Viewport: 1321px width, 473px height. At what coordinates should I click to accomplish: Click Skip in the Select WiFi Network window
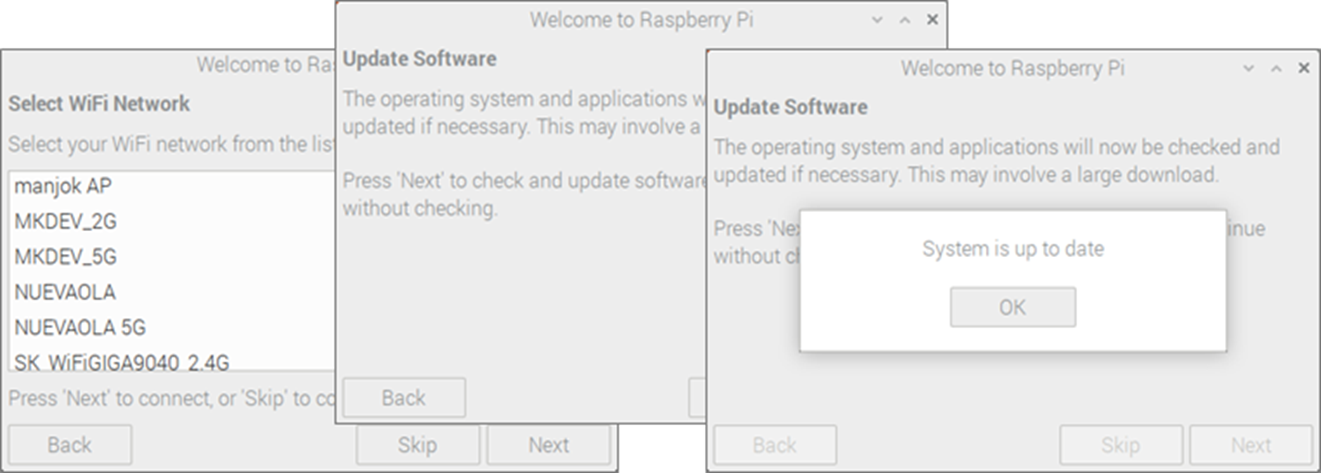pos(417,445)
